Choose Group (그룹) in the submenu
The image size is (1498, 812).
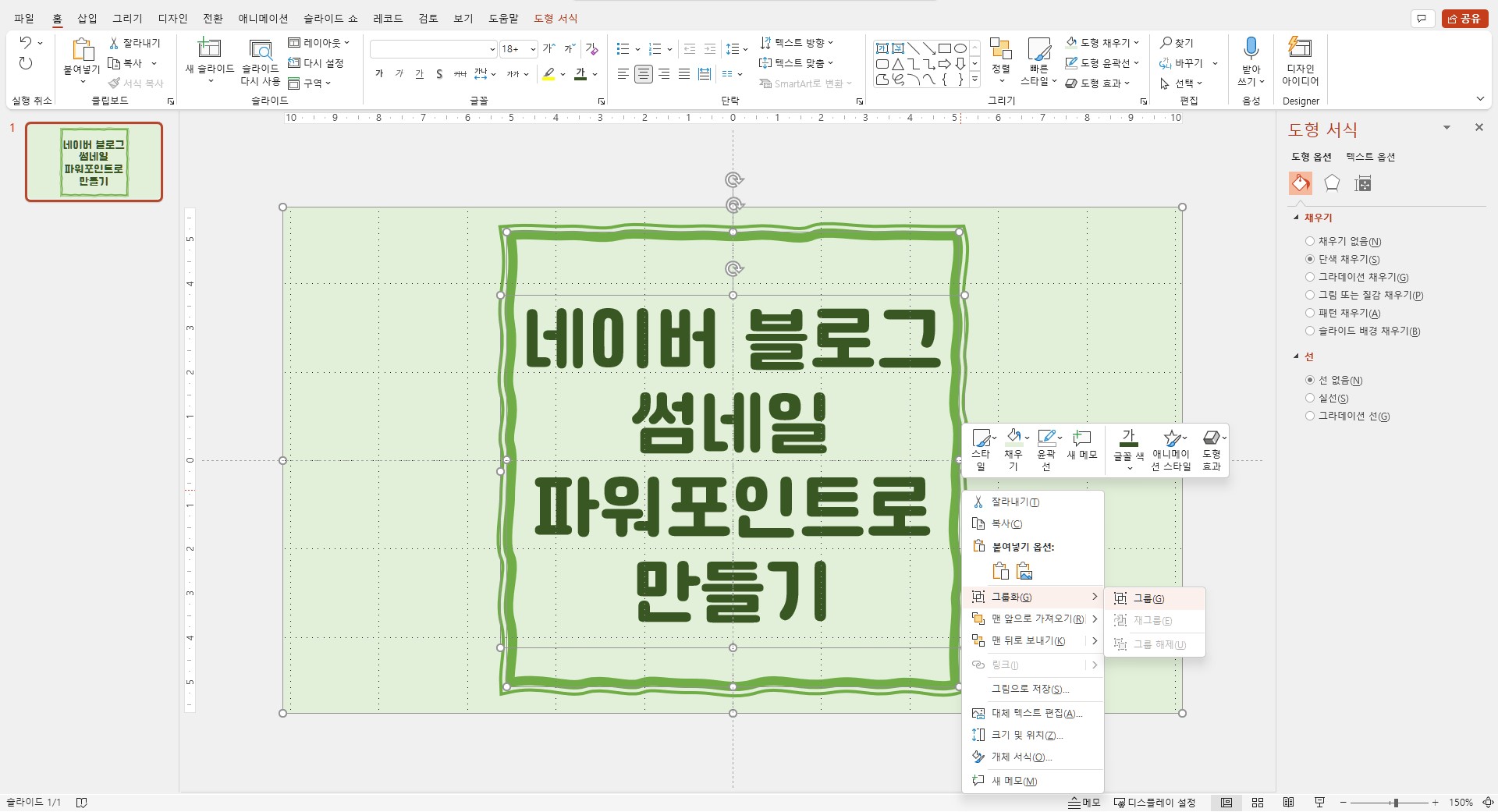(x=1155, y=598)
